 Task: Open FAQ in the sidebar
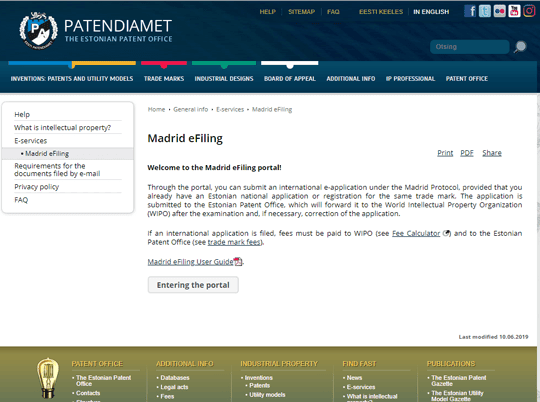coord(21,200)
